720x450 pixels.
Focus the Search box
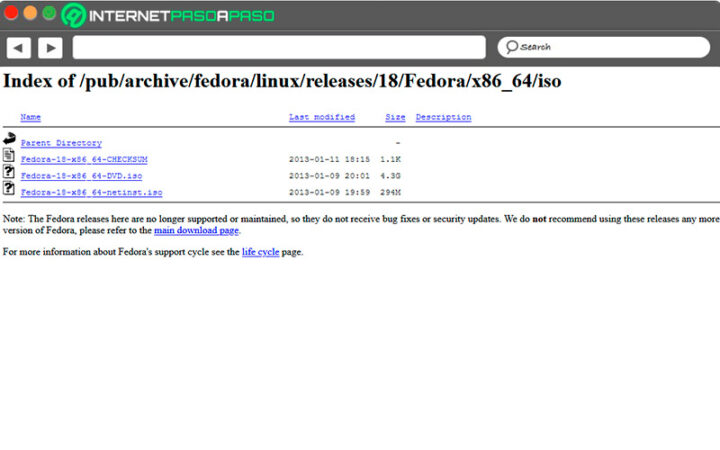(x=603, y=47)
